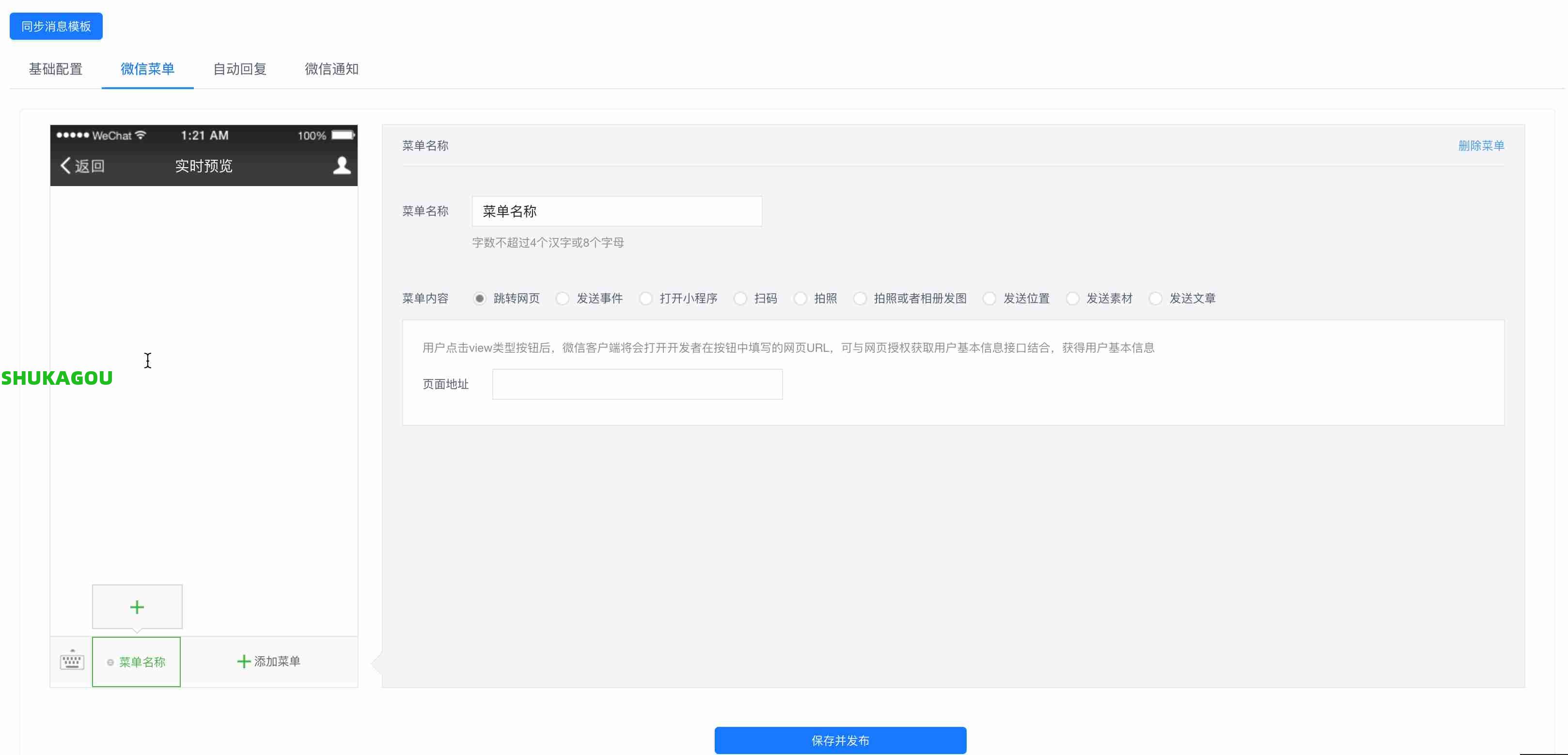Switch to the 基础配置 tab
The image size is (1568, 755).
point(55,69)
